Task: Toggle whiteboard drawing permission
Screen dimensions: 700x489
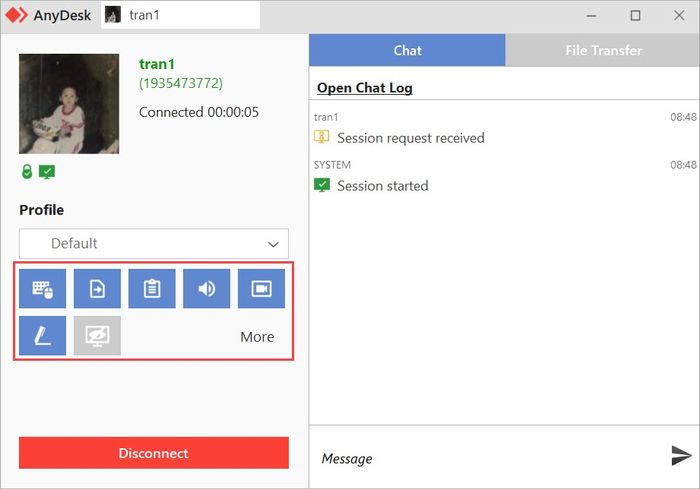Action: pos(42,336)
